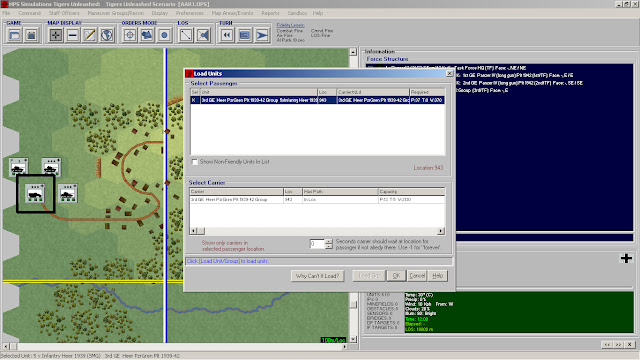Viewport: 640px width, 360px height.
Task: Select the top-right unit counter on map
Action: 51,167
